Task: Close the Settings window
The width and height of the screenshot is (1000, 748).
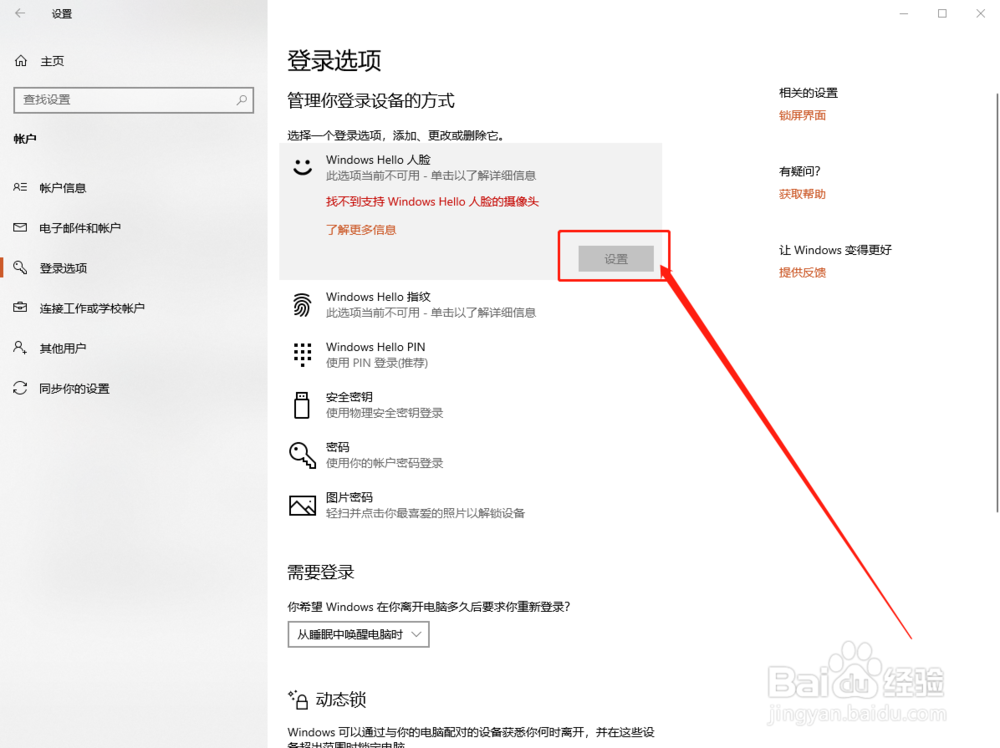Action: coord(980,13)
